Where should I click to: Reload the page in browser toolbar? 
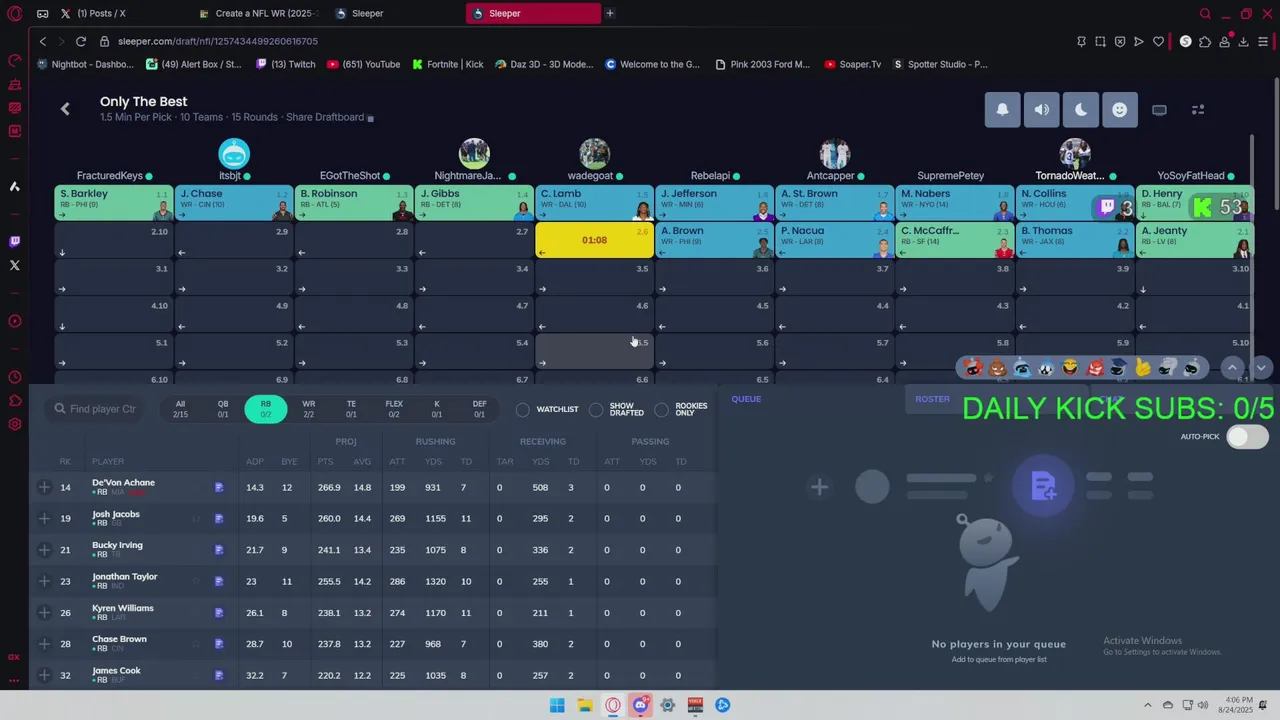[80, 41]
